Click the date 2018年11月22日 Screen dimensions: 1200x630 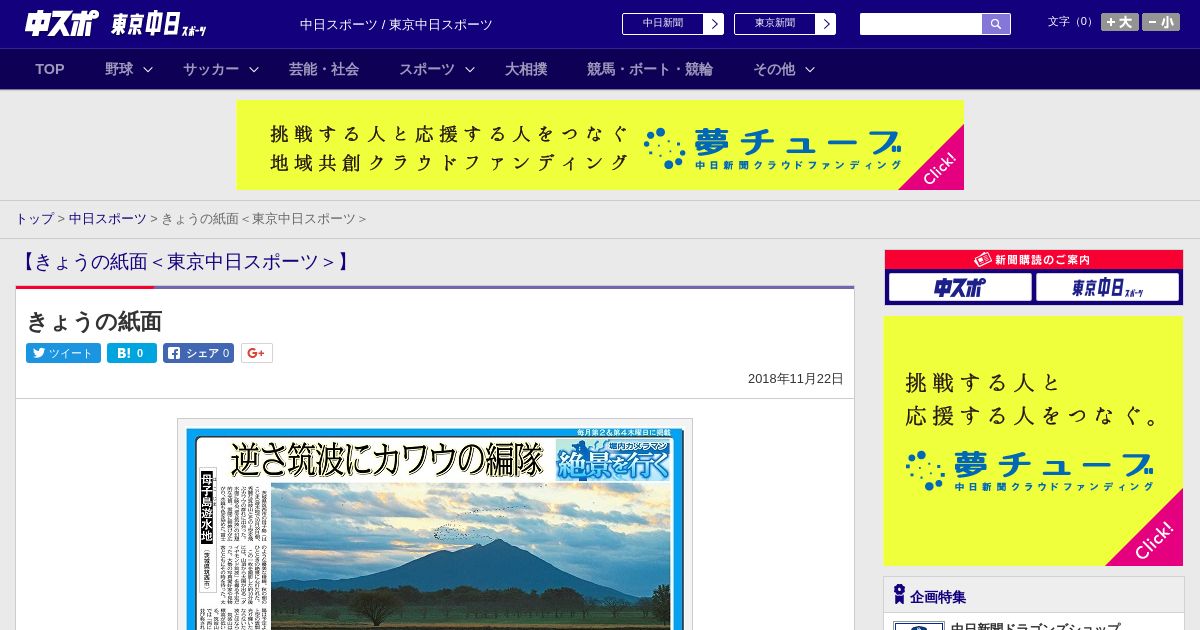796,379
